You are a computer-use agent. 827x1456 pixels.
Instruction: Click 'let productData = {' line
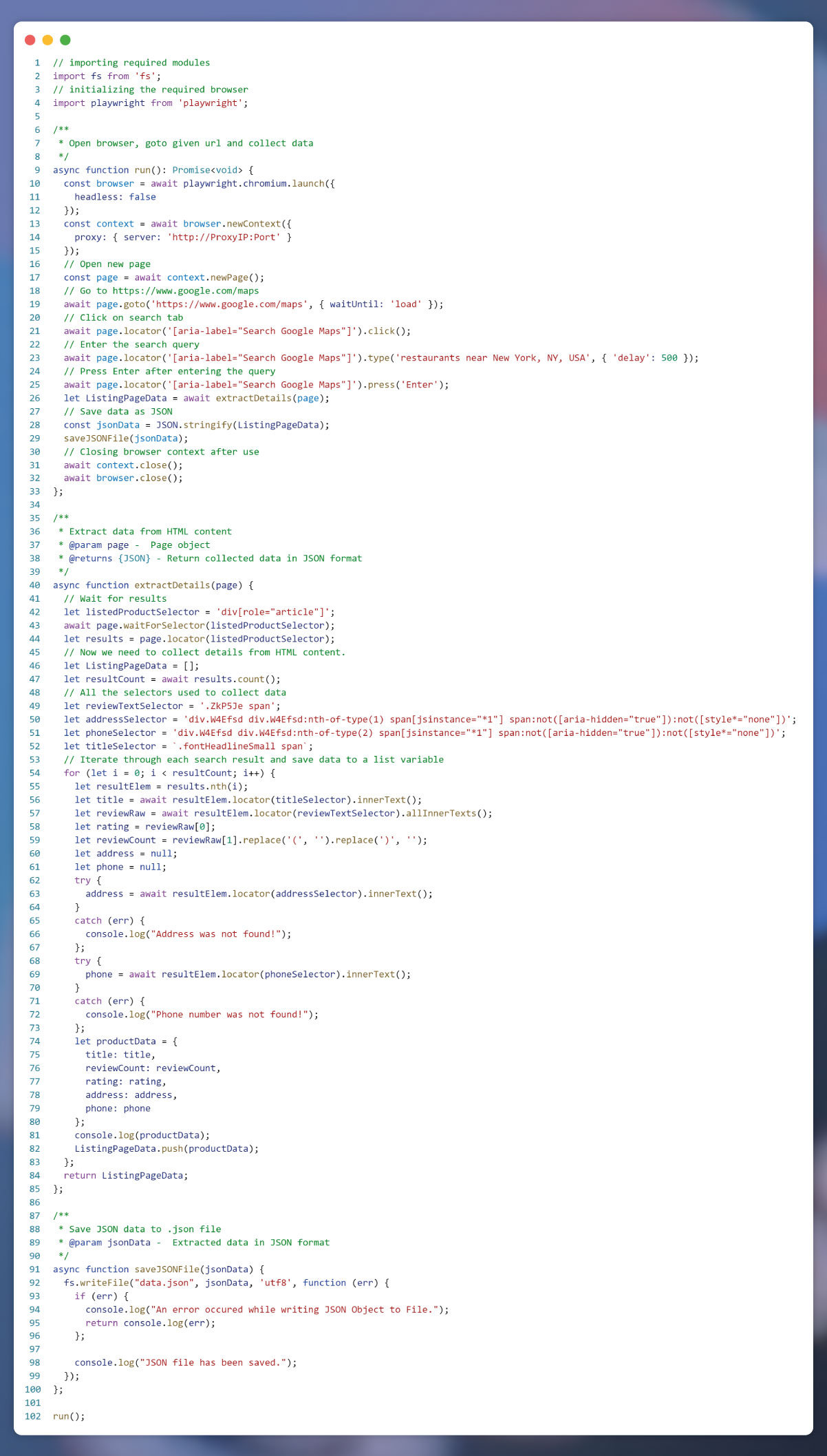(x=126, y=1042)
